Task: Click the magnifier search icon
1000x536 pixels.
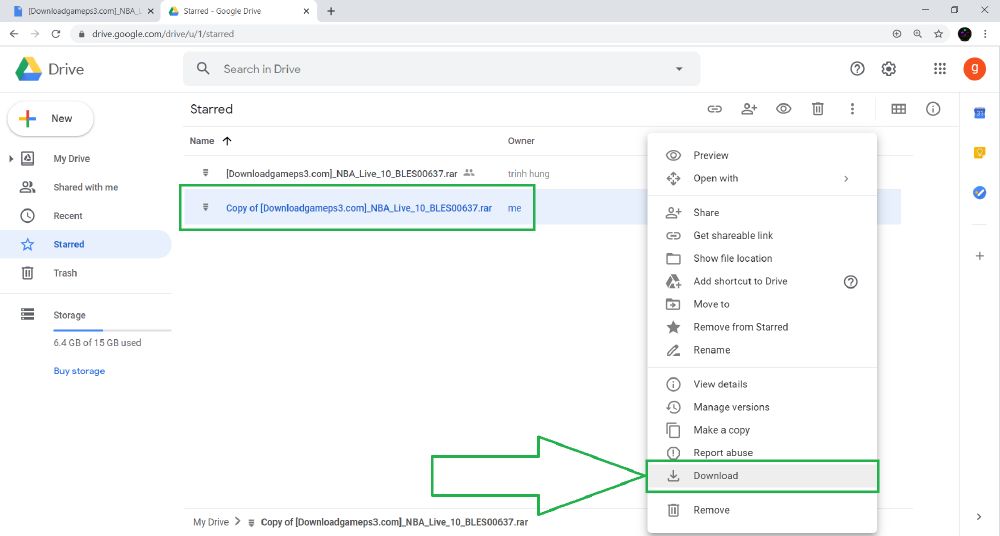Action: coord(203,68)
